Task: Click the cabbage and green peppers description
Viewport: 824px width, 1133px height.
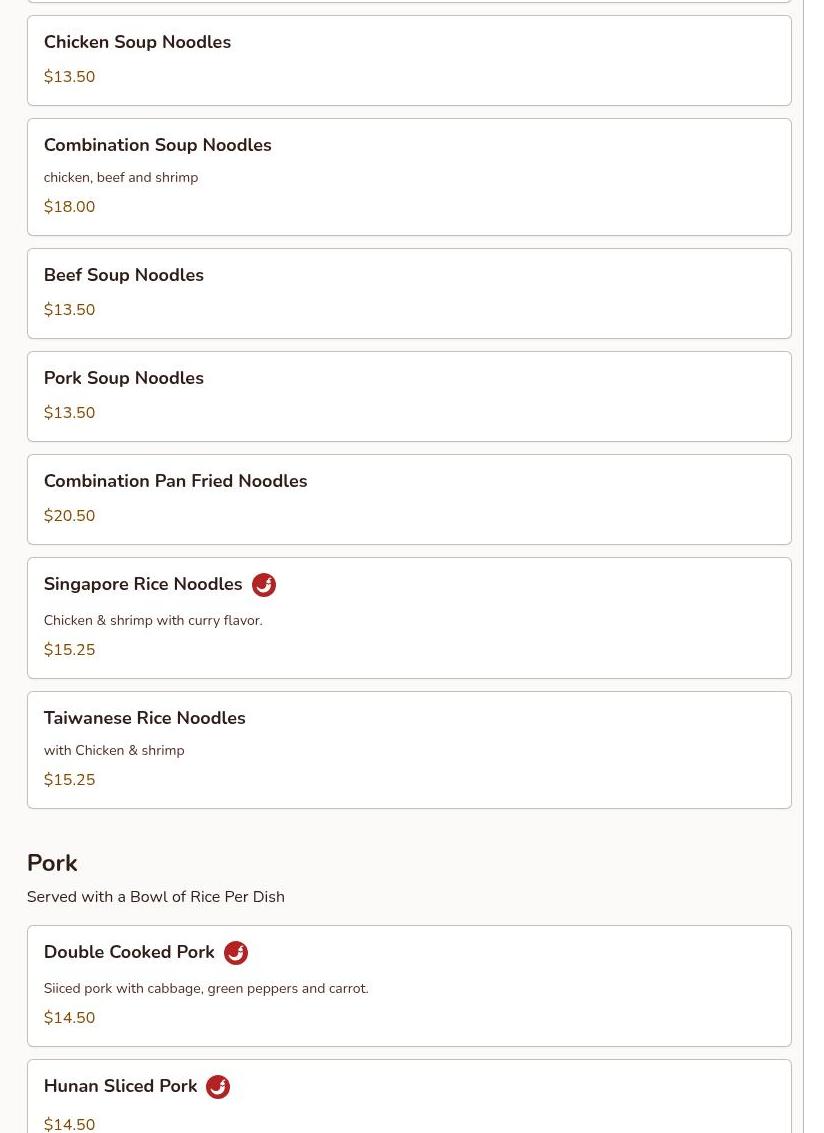Action: click(x=206, y=988)
